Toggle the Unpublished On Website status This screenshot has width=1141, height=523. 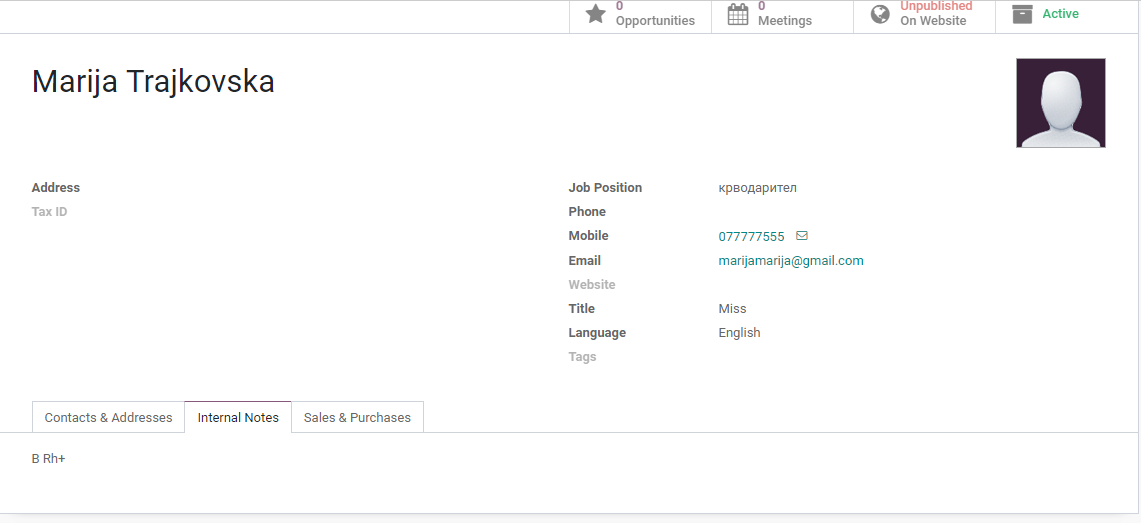[x=935, y=14]
